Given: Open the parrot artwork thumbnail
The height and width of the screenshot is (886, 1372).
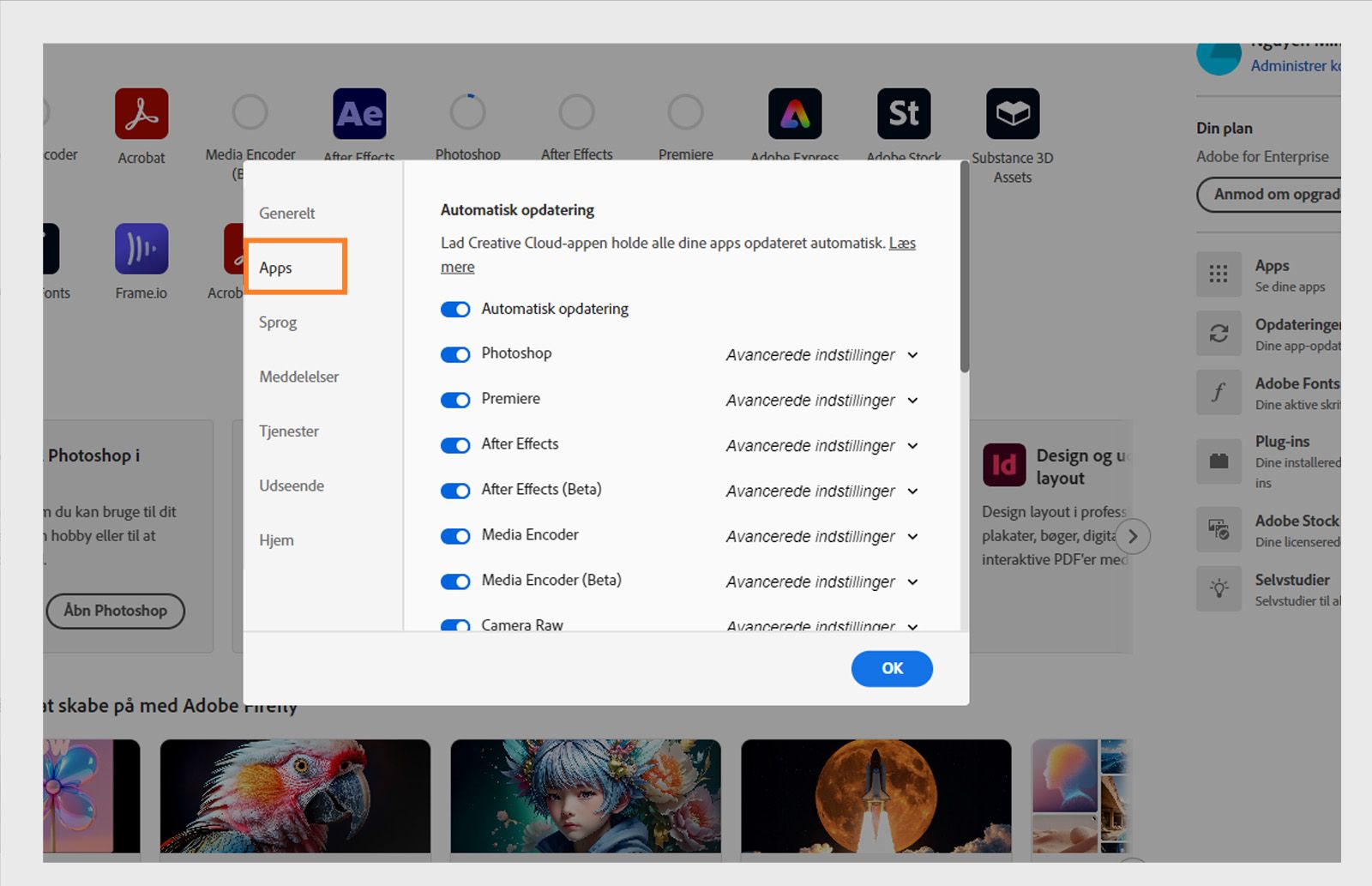Looking at the screenshot, I should (x=296, y=798).
